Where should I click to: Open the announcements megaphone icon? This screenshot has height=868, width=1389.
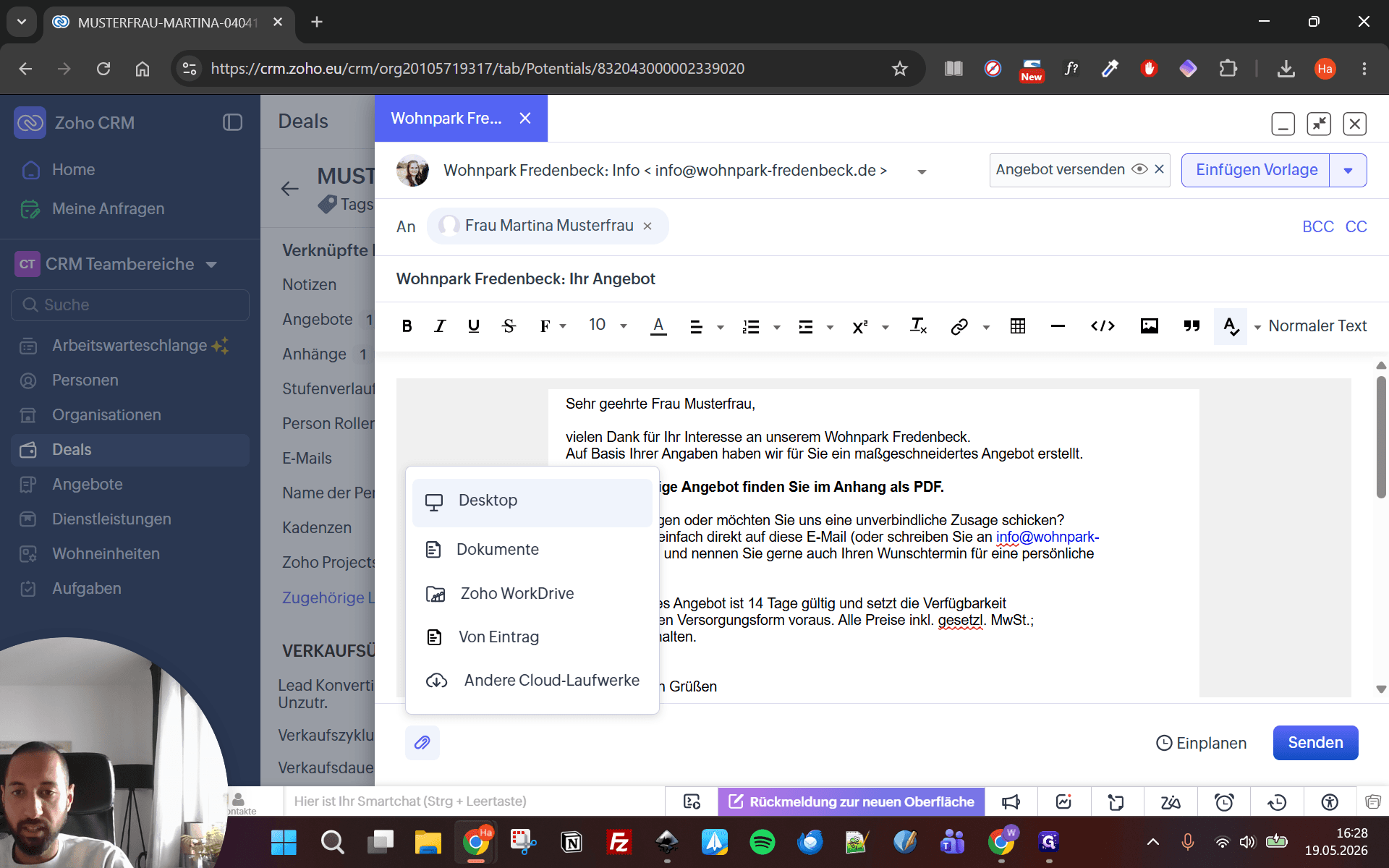[1011, 801]
